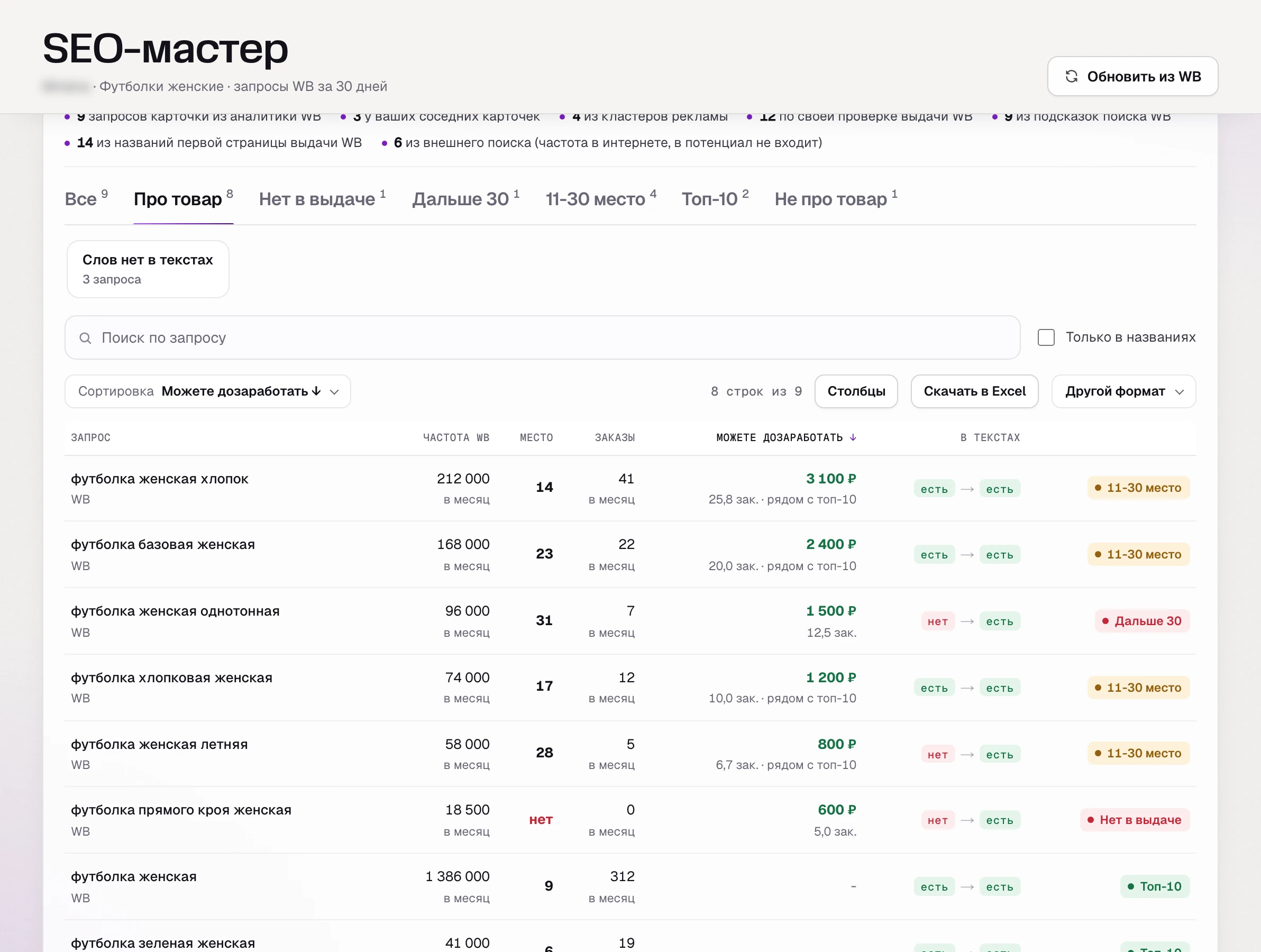The image size is (1261, 952).
Task: Select the Про товар tab
Action: click(x=183, y=199)
